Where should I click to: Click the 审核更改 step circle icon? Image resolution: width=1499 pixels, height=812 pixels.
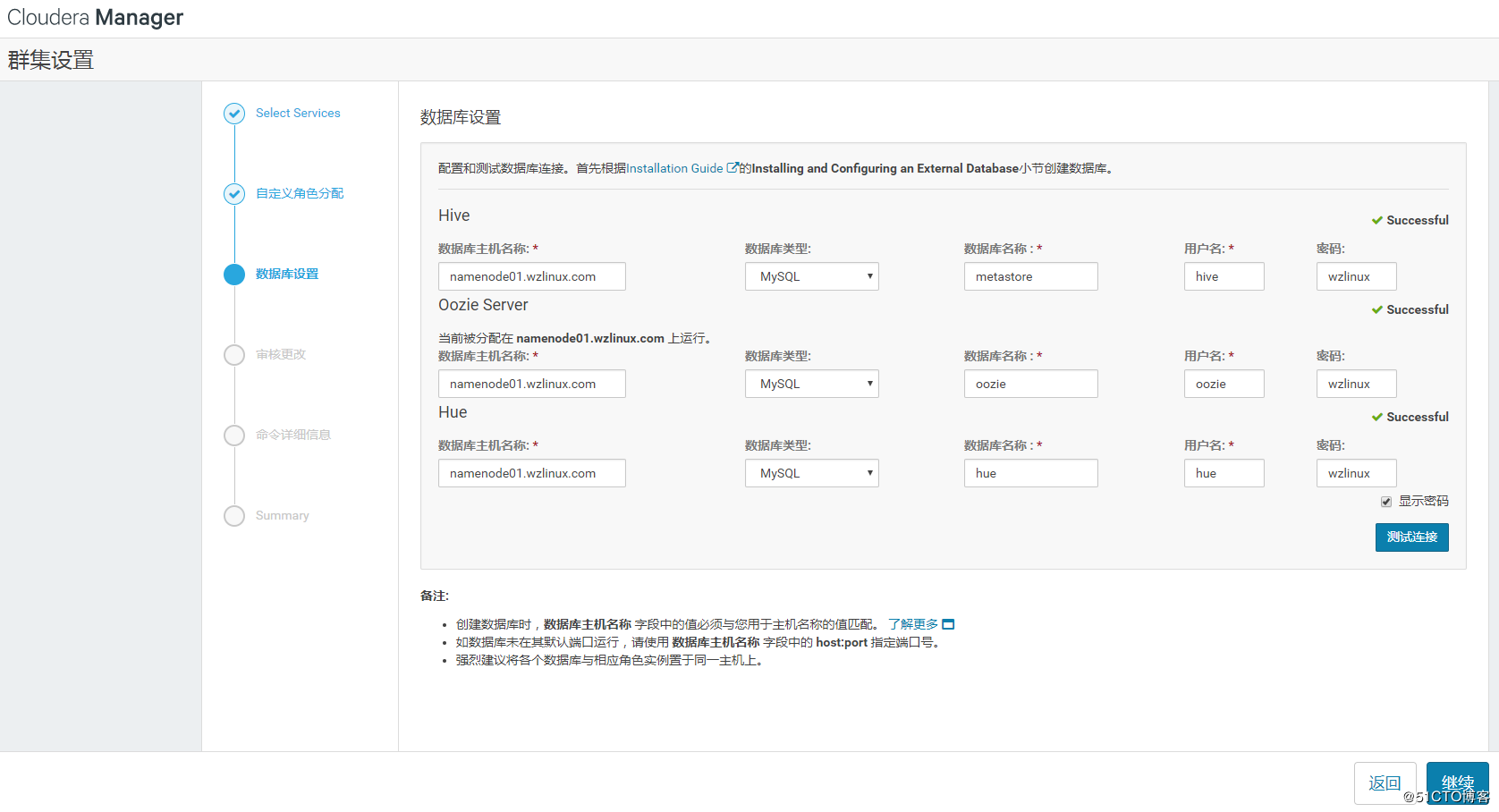[234, 355]
